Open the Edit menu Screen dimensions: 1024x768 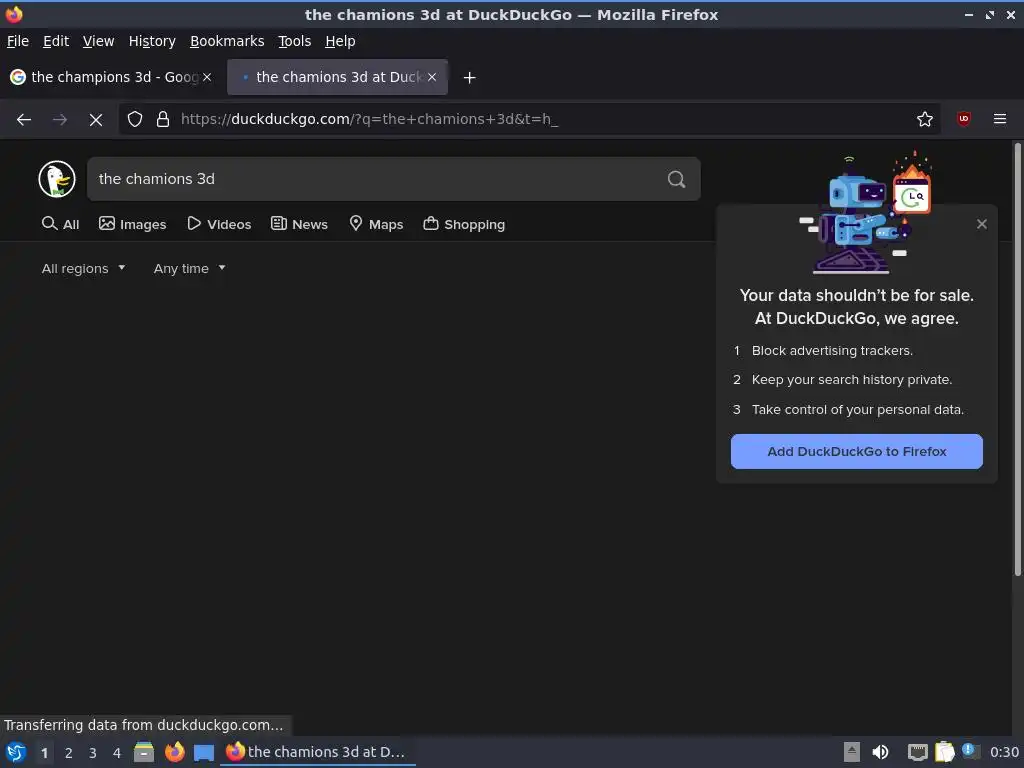pyautogui.click(x=56, y=41)
